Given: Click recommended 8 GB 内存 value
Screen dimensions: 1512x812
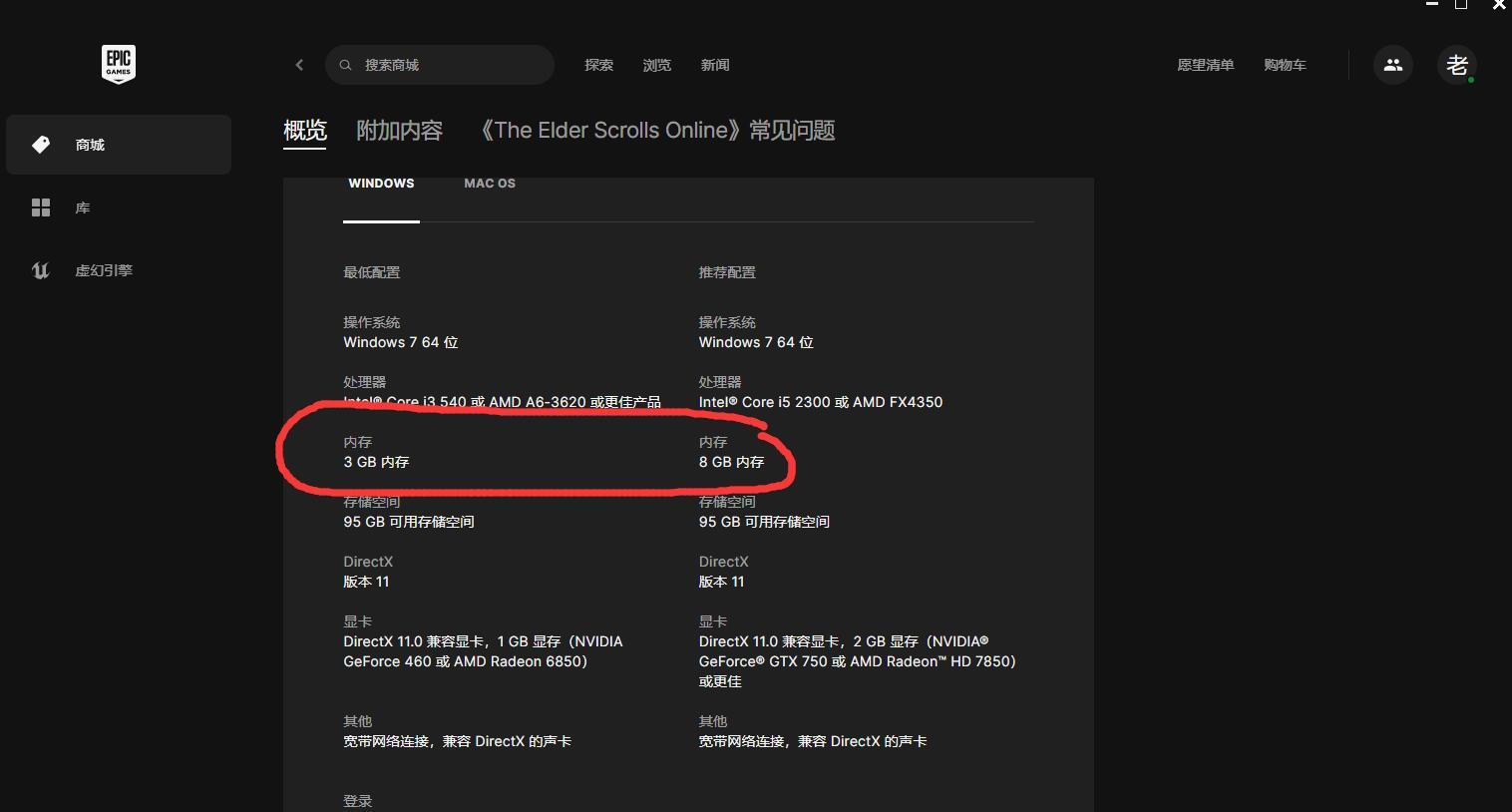Looking at the screenshot, I should click(x=731, y=462).
